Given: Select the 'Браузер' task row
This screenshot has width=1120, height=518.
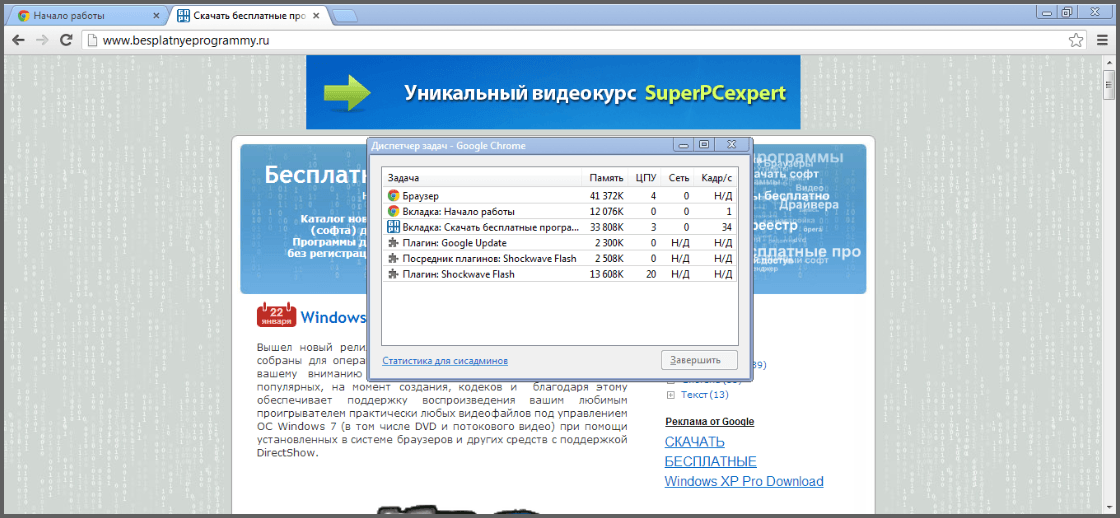Looking at the screenshot, I should (559, 195).
